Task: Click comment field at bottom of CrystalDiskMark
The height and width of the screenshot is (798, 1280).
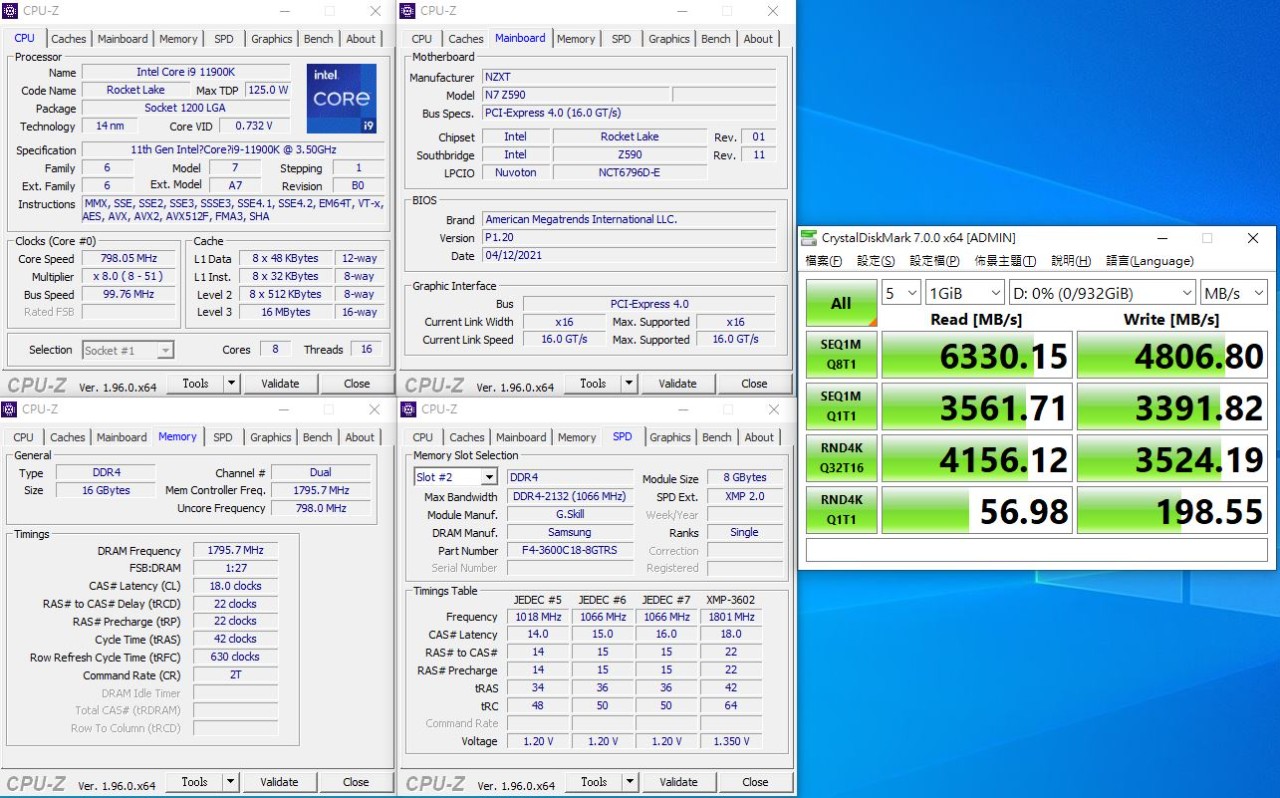Action: 1037,550
